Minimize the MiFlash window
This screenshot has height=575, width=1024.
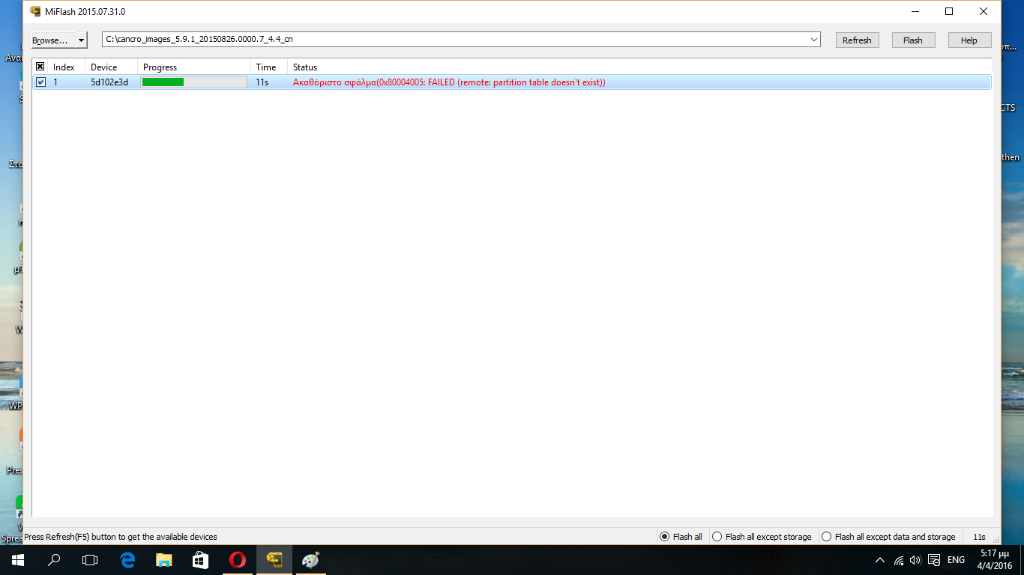click(915, 12)
